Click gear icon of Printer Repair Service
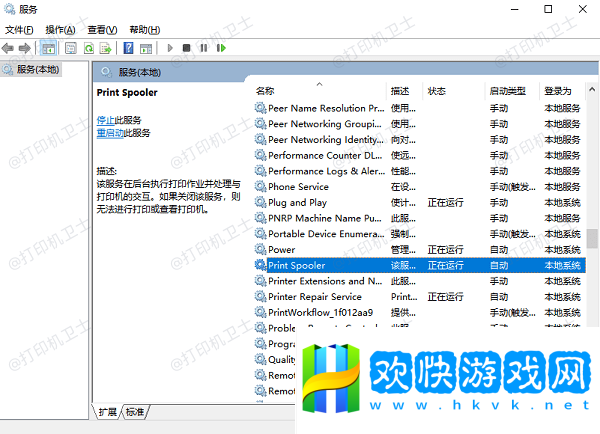Screen dimensions: 600x434 [x=261, y=296]
